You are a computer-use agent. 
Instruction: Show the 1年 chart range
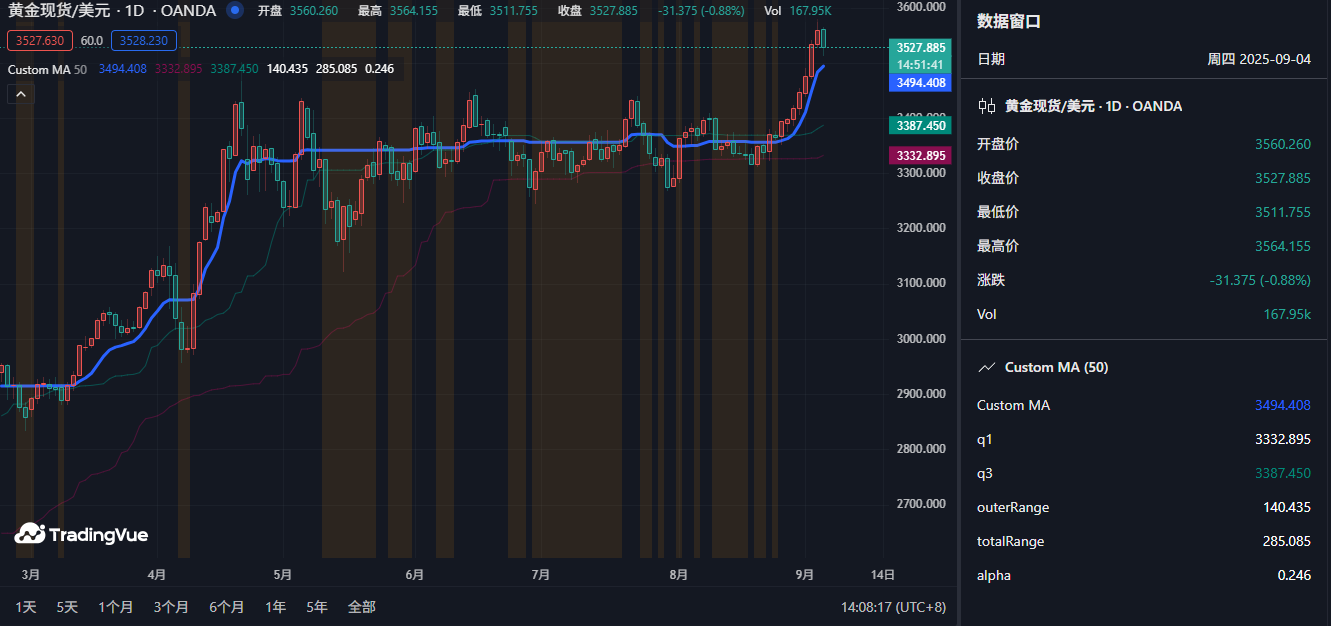coord(275,607)
